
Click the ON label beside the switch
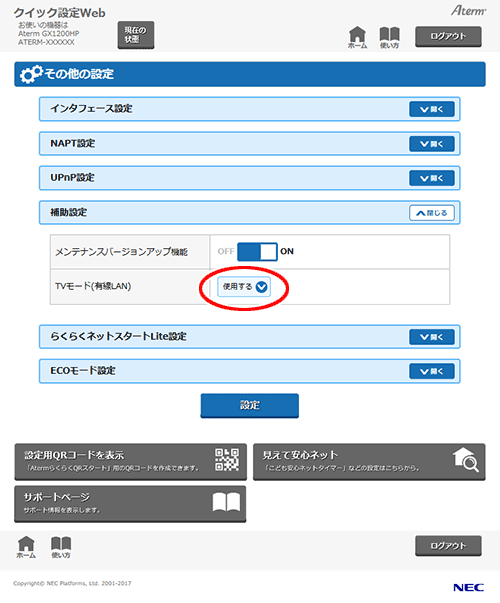click(287, 252)
